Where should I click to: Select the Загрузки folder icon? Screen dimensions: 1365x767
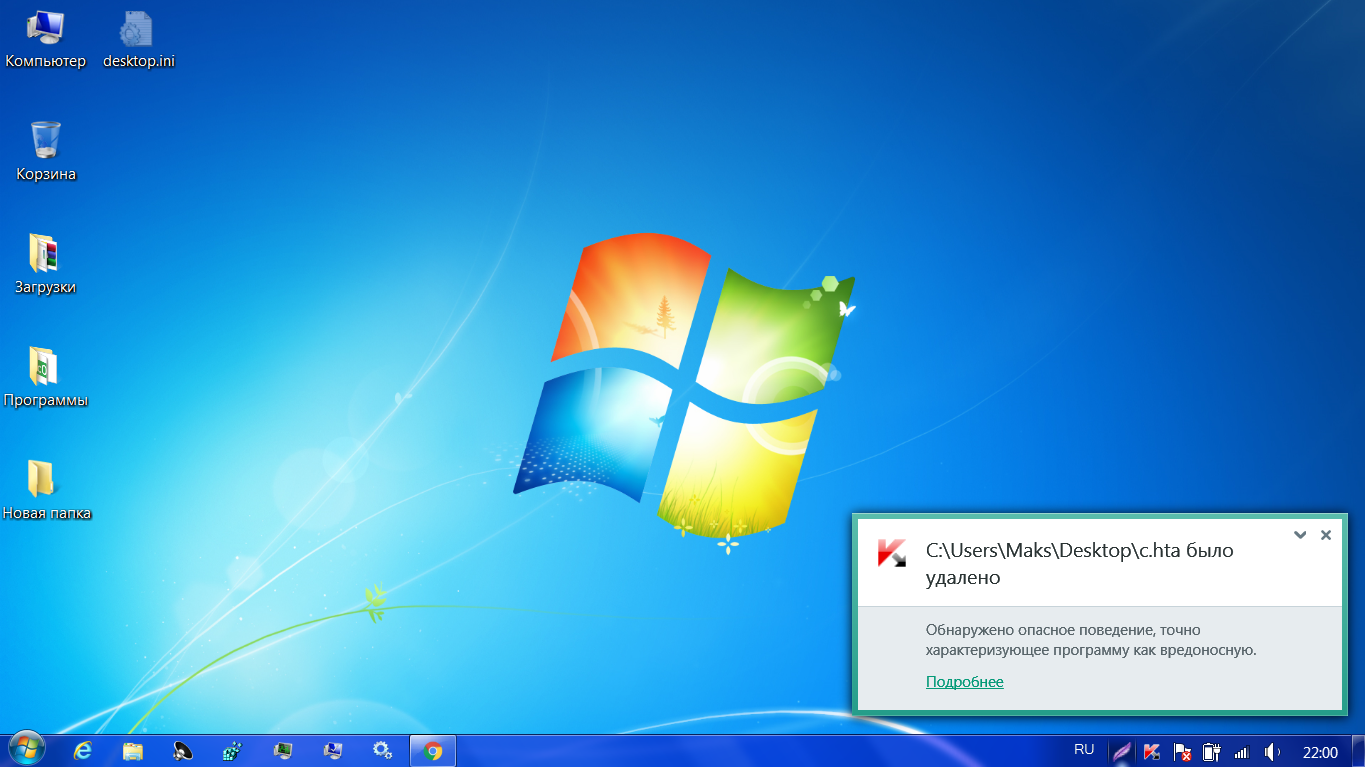46,265
